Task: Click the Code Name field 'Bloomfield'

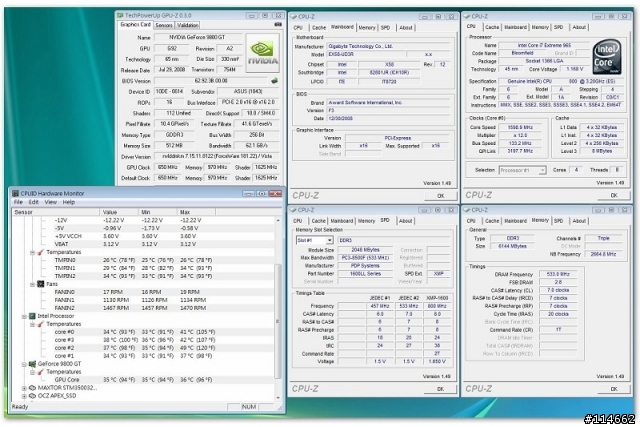Action: click(522, 53)
